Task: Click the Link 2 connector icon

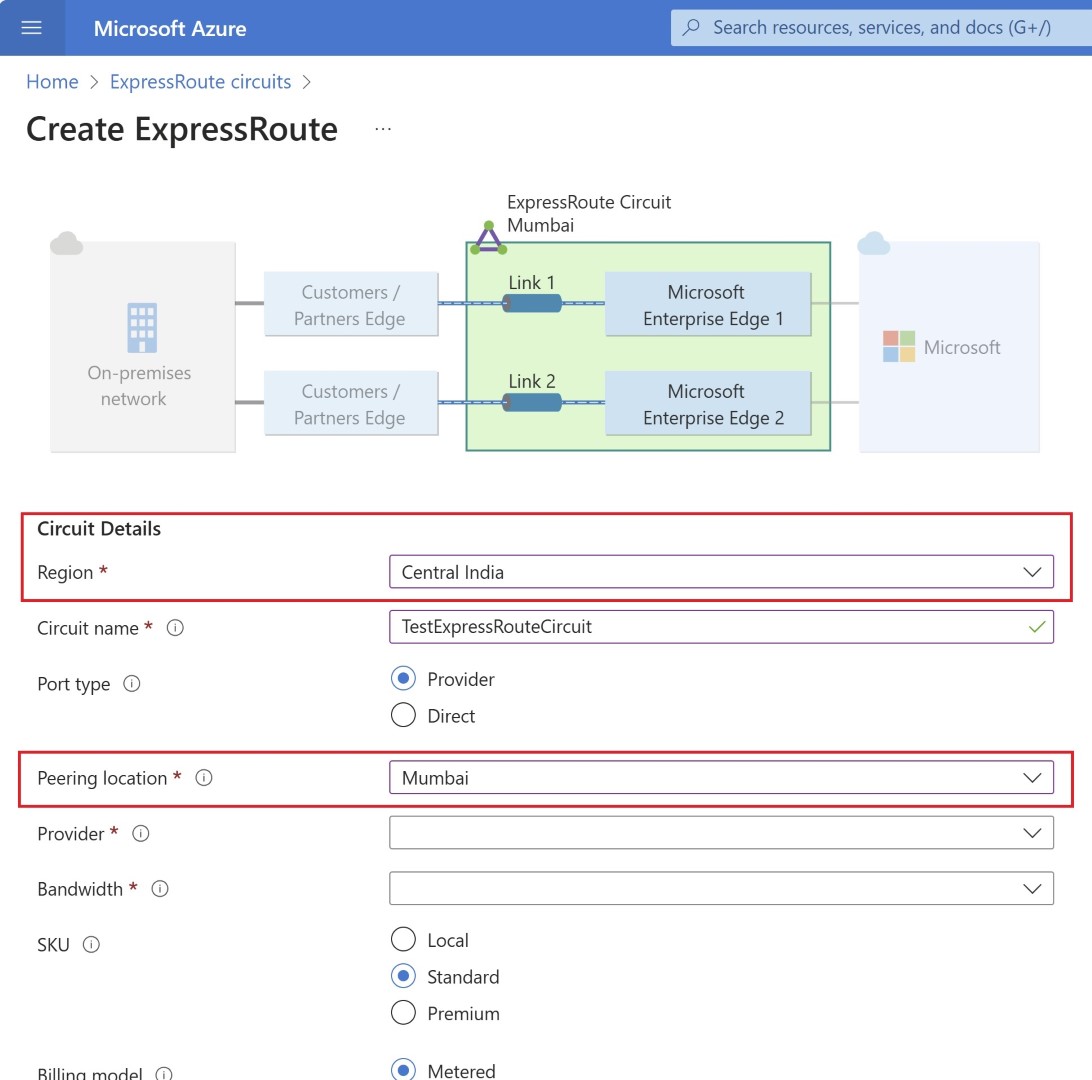Action: (x=532, y=402)
